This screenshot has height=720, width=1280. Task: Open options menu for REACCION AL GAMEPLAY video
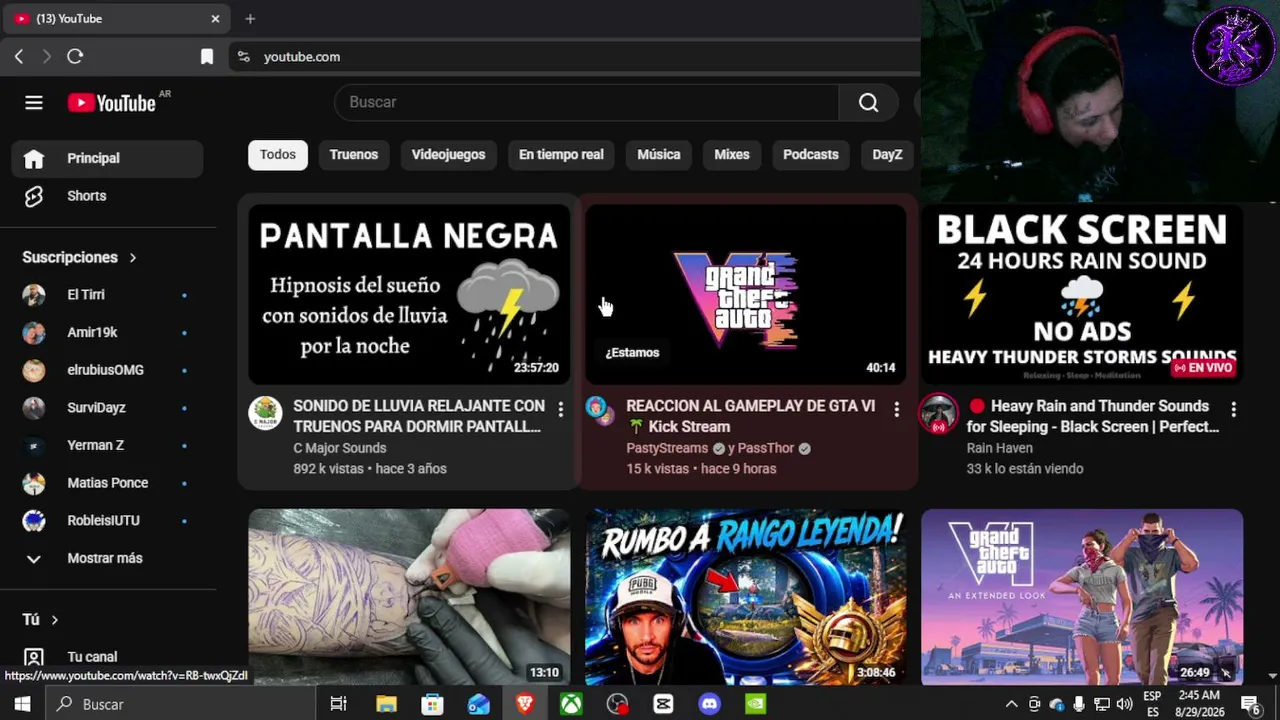tap(897, 409)
